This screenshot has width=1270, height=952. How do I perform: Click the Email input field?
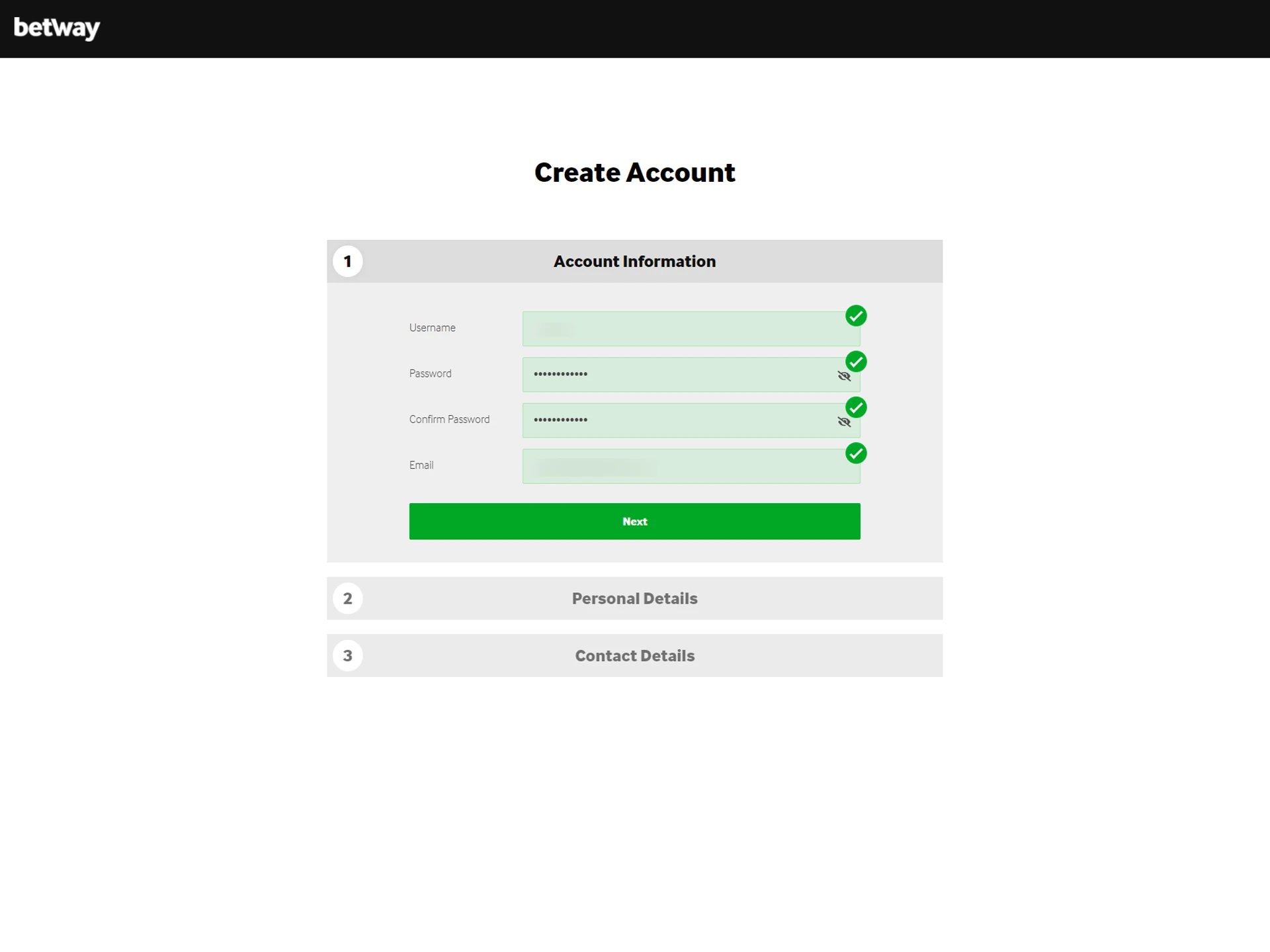[x=691, y=464]
